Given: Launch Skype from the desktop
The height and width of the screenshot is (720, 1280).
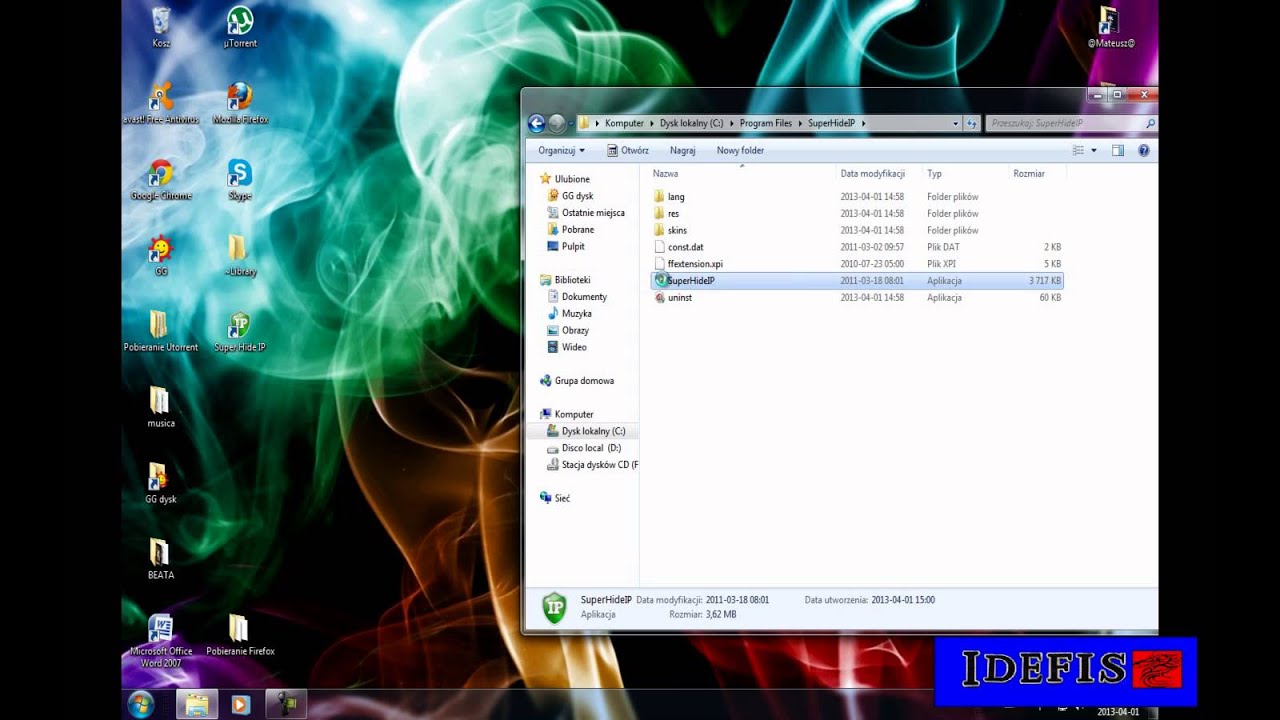Looking at the screenshot, I should [240, 180].
